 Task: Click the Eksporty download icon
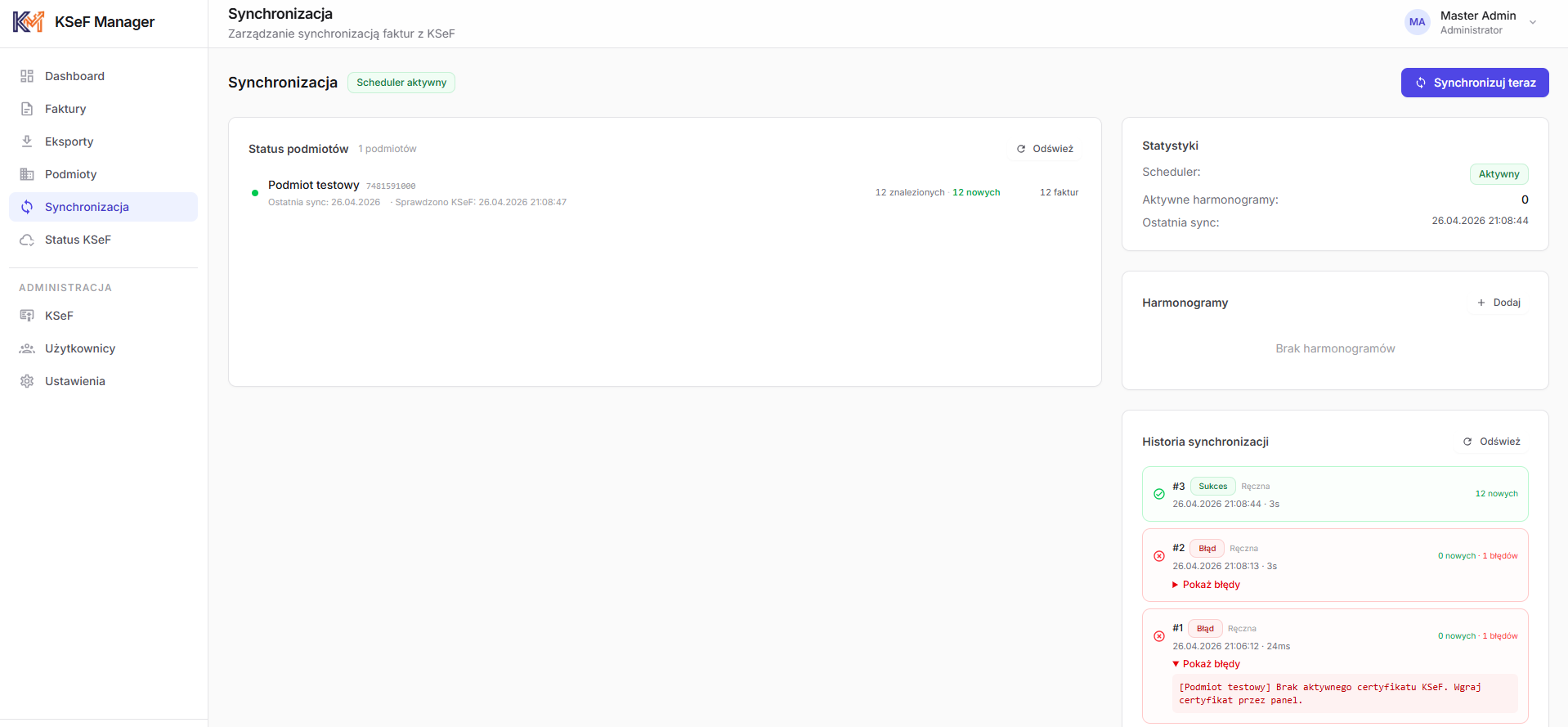coord(27,141)
